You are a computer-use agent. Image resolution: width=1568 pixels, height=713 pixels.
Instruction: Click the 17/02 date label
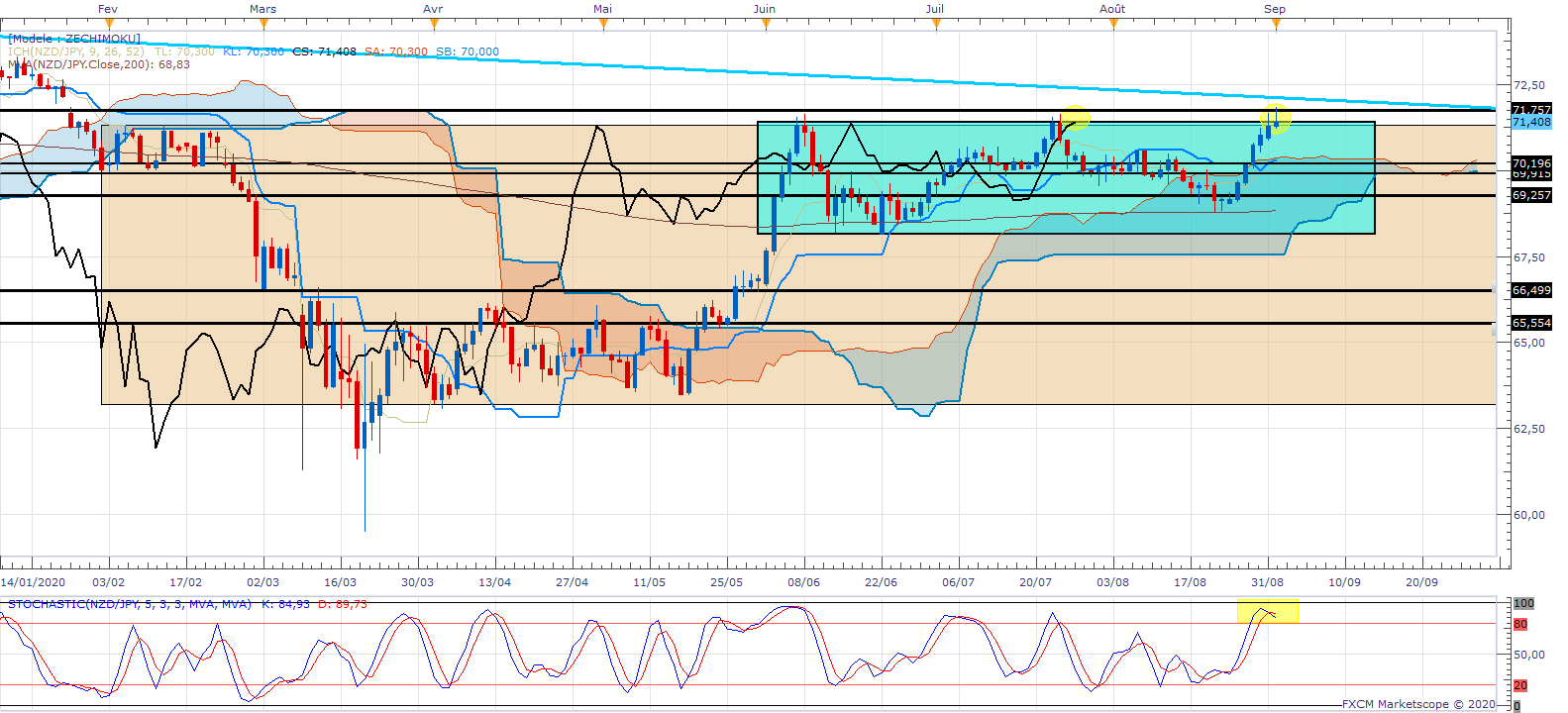pos(186,582)
